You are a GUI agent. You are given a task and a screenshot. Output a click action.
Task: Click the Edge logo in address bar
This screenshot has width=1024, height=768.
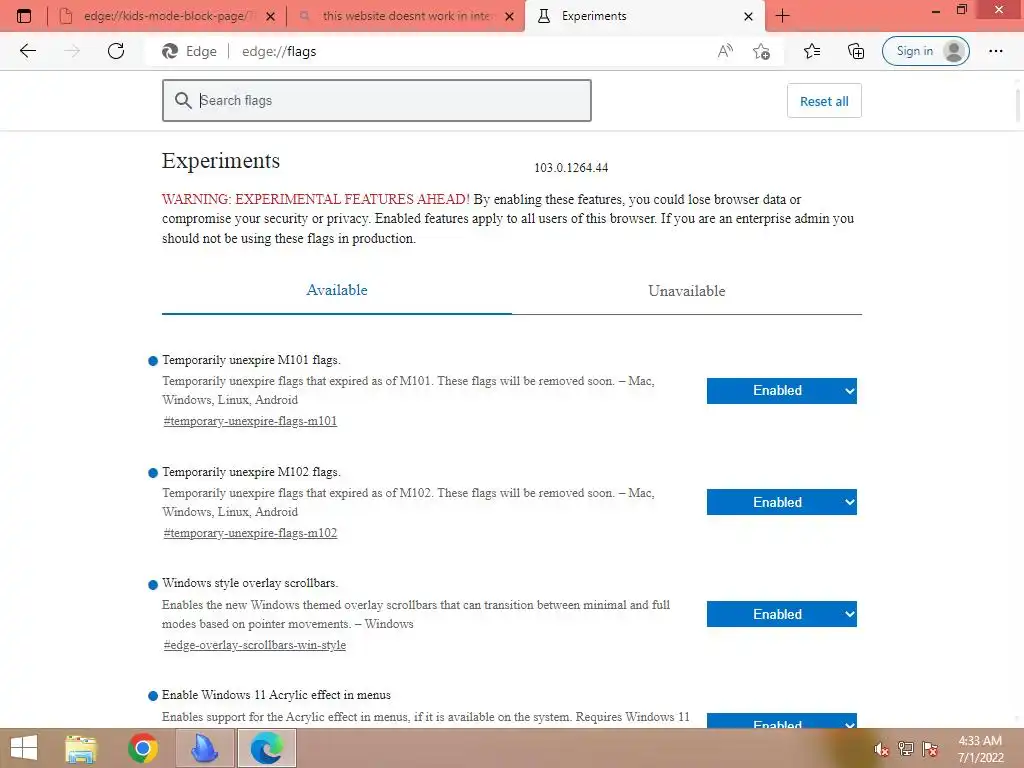point(170,51)
